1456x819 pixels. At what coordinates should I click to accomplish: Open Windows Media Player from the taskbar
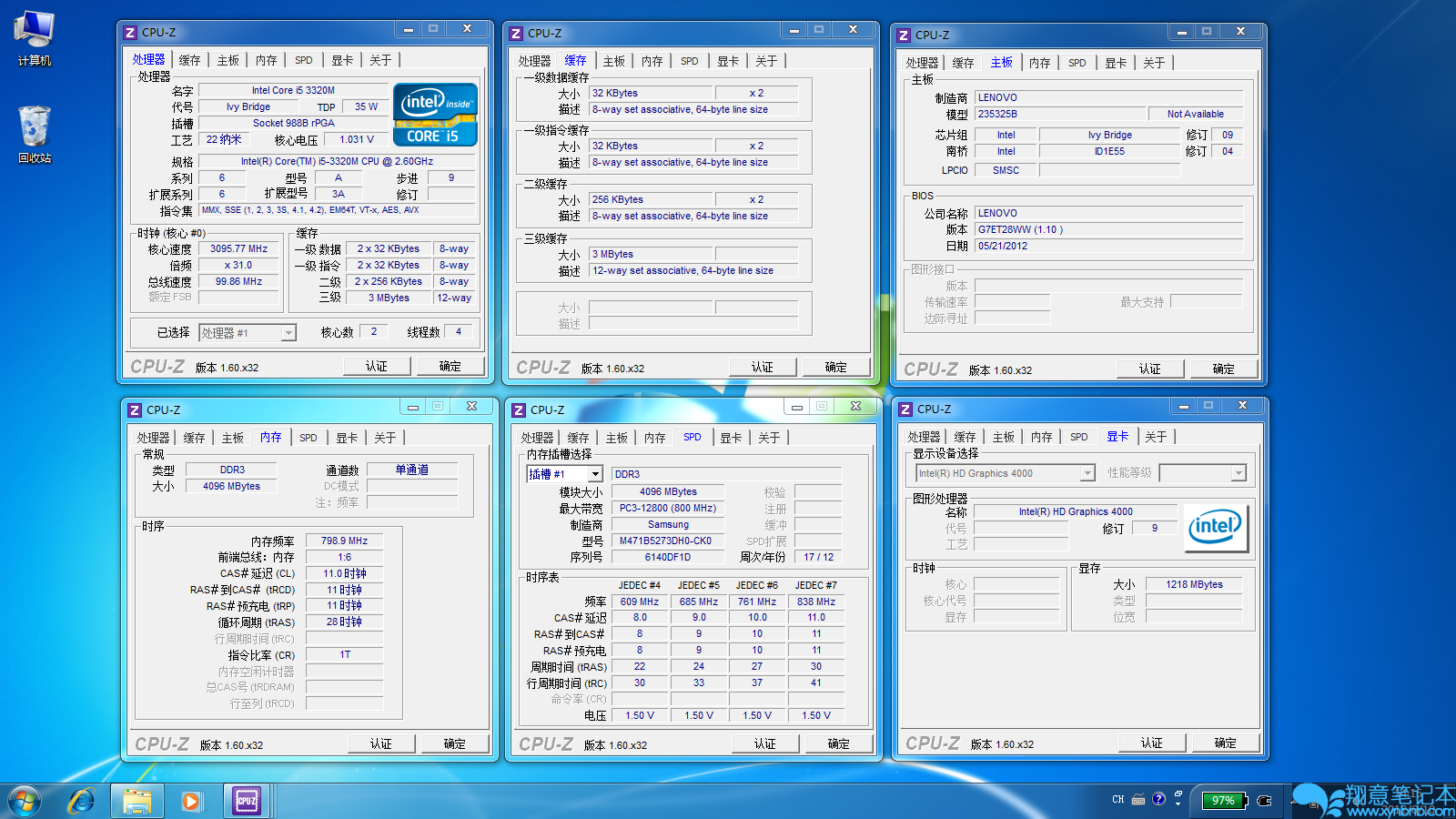[191, 801]
